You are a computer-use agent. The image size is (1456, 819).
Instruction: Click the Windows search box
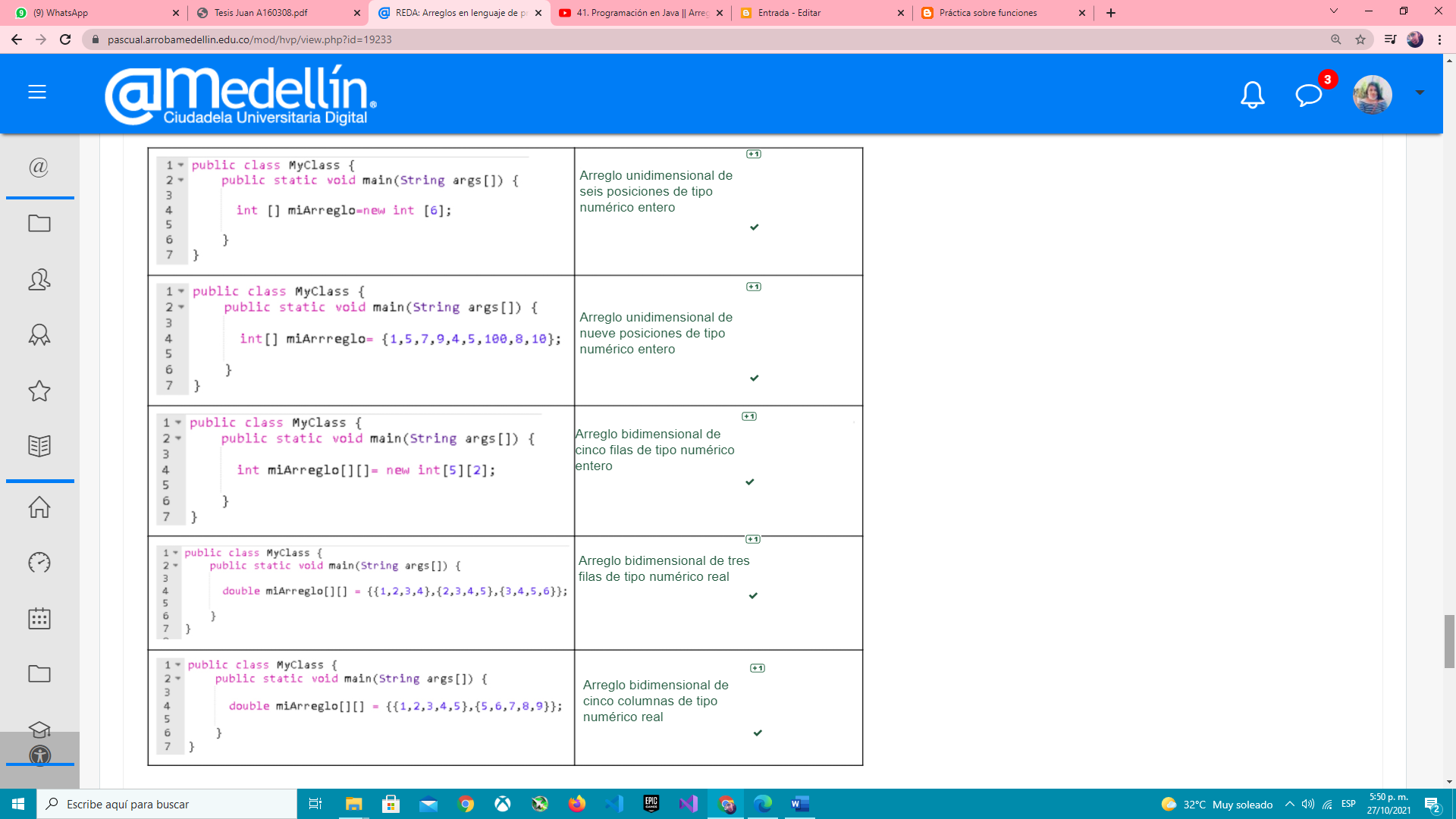(167, 804)
